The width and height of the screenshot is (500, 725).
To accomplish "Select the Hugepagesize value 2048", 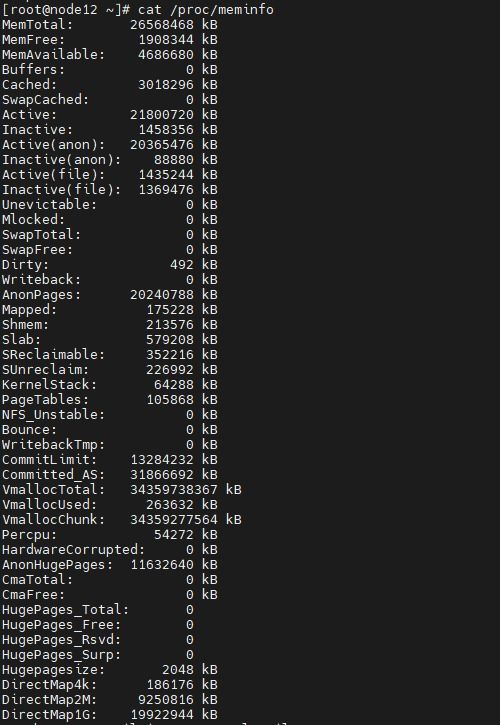I will tap(178, 670).
